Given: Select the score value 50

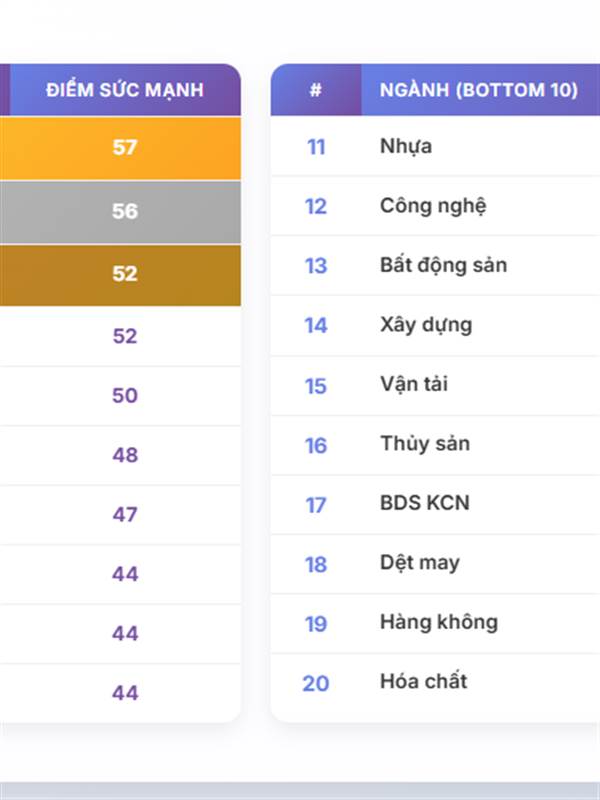Looking at the screenshot, I should tap(124, 395).
